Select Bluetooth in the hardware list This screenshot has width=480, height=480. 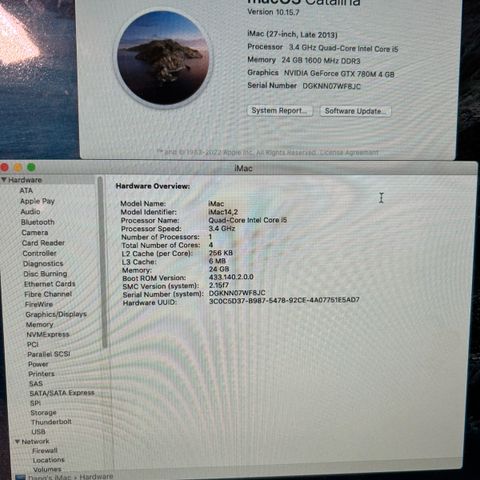(x=38, y=222)
